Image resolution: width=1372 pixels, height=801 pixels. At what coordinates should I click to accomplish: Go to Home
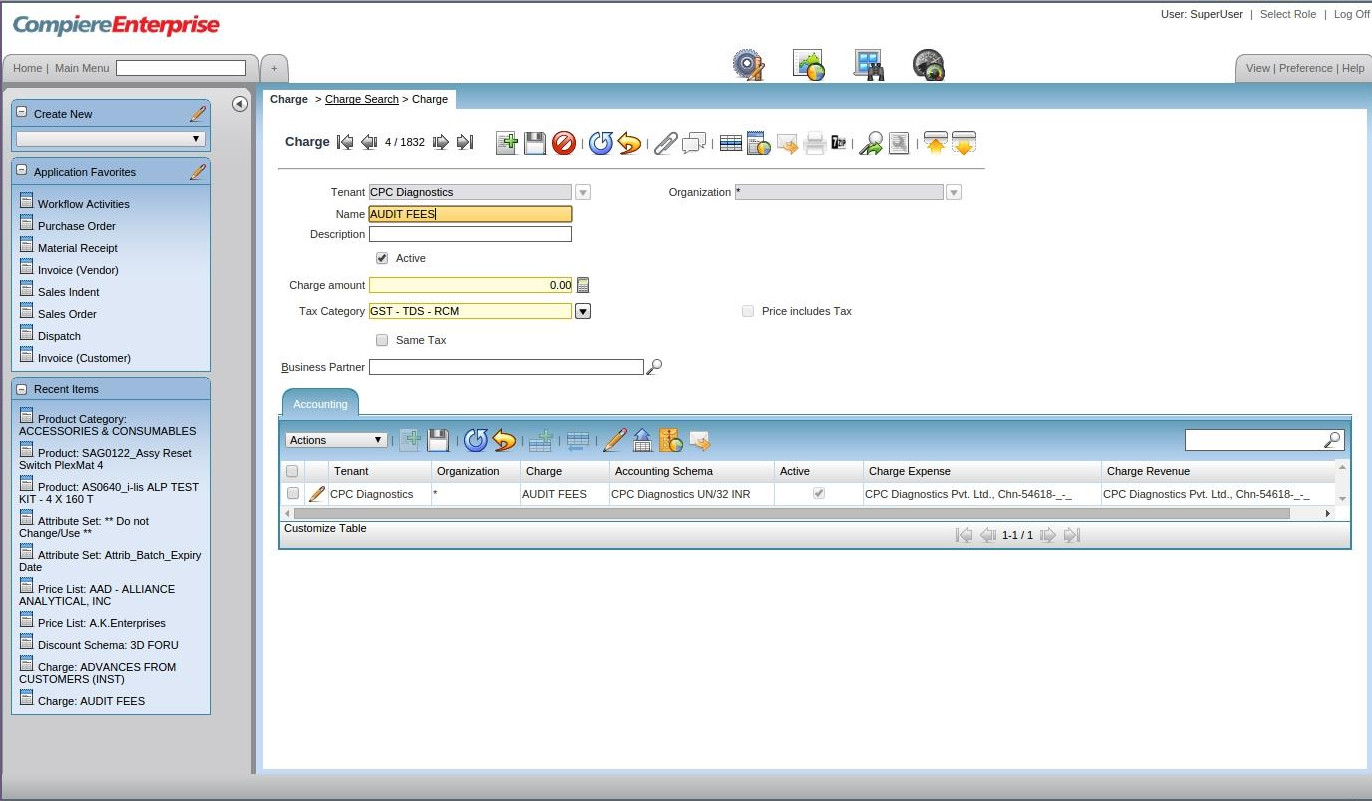27,68
